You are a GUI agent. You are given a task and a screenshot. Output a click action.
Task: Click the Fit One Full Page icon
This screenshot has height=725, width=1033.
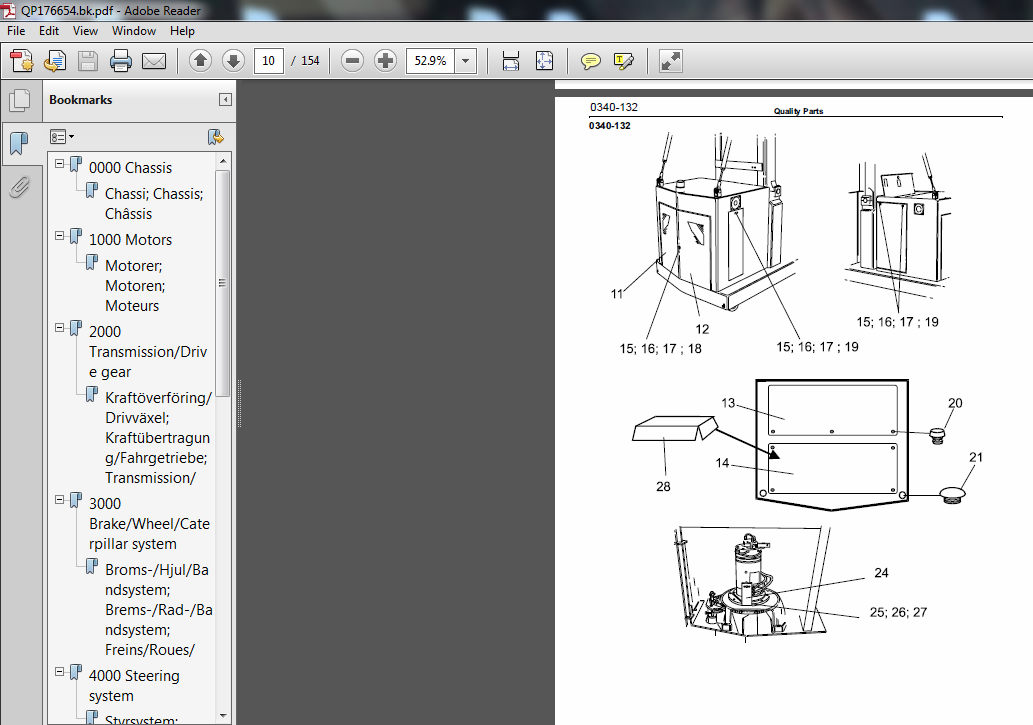click(x=544, y=61)
